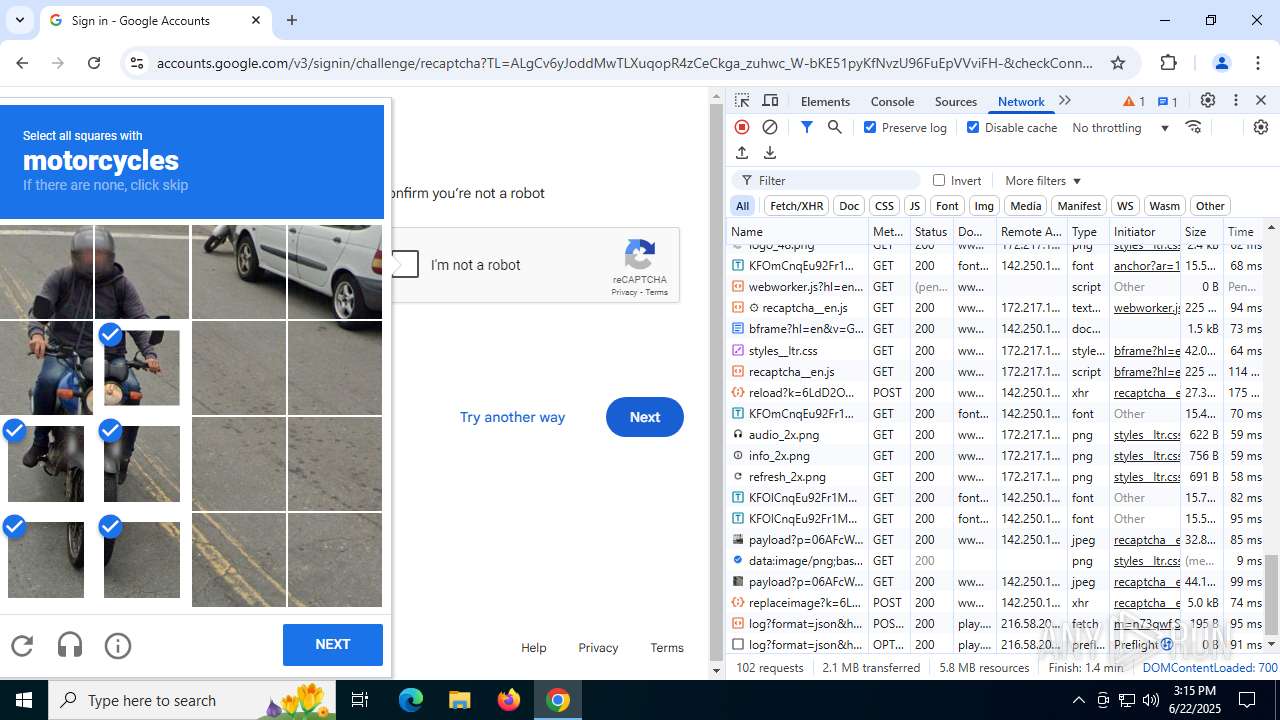Open Chrome three-dot menu
This screenshot has height=720, width=1280.
point(1259,63)
